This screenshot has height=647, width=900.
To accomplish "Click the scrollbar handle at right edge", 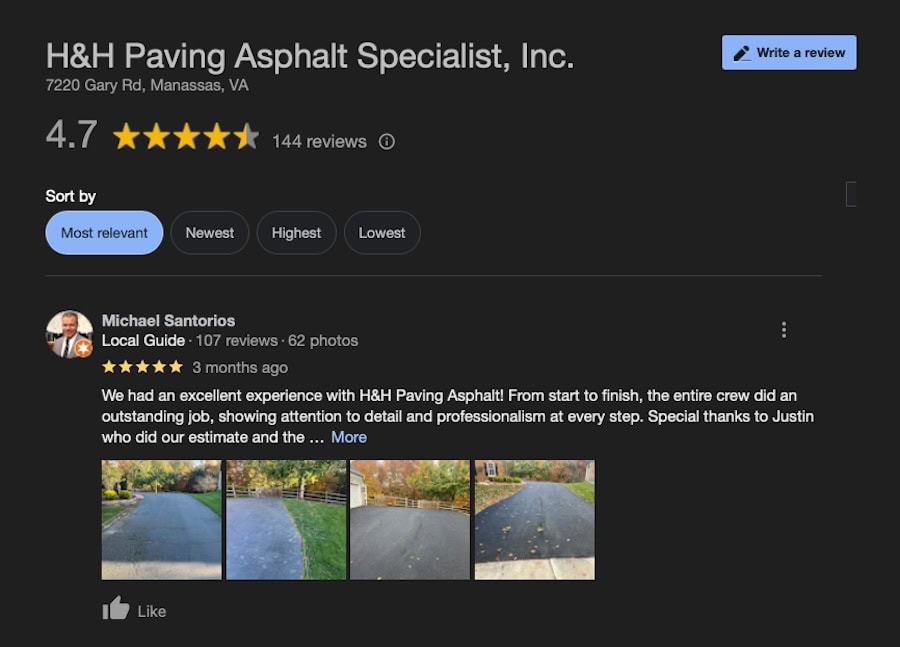I will (x=851, y=194).
